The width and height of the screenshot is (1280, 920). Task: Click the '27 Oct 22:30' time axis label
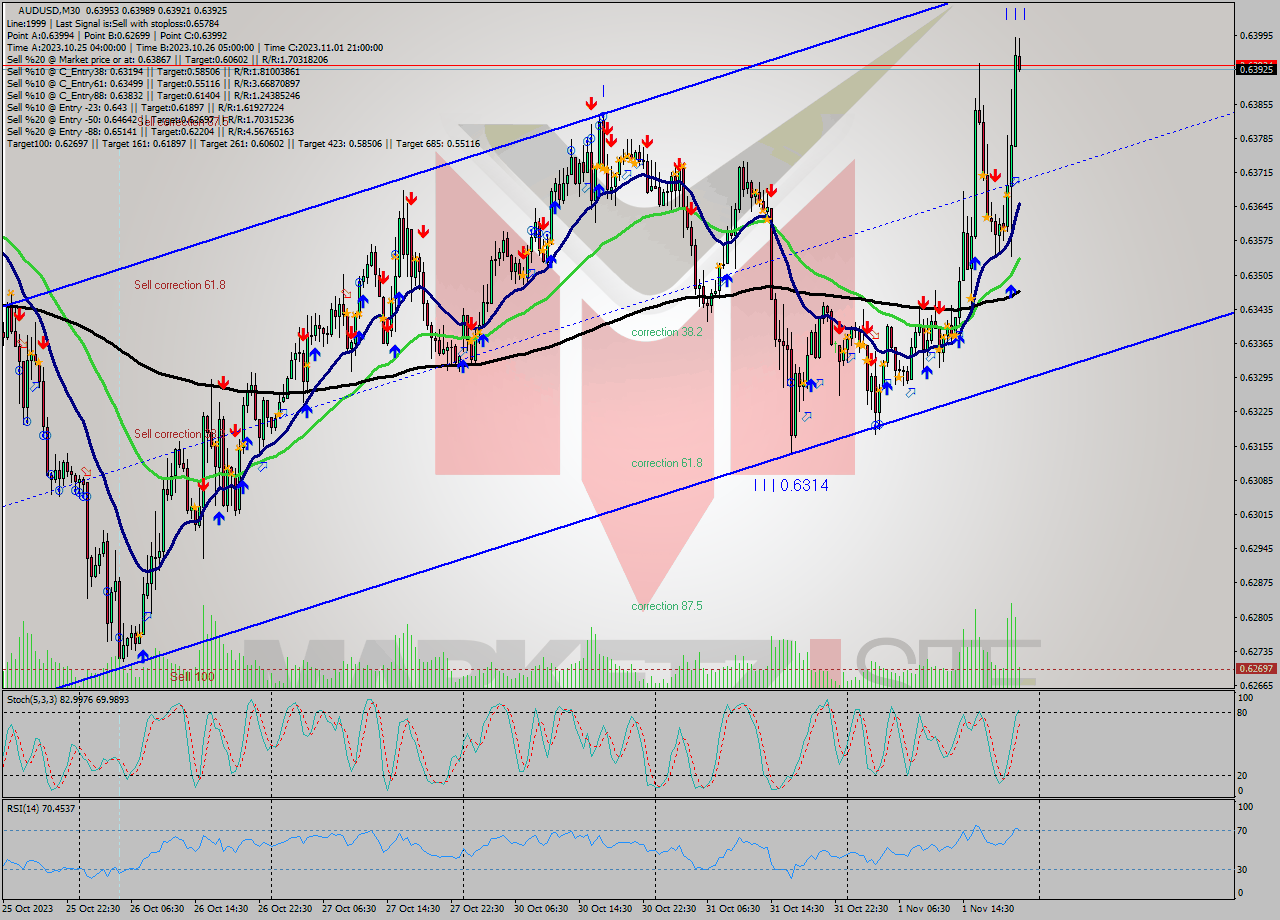(477, 908)
